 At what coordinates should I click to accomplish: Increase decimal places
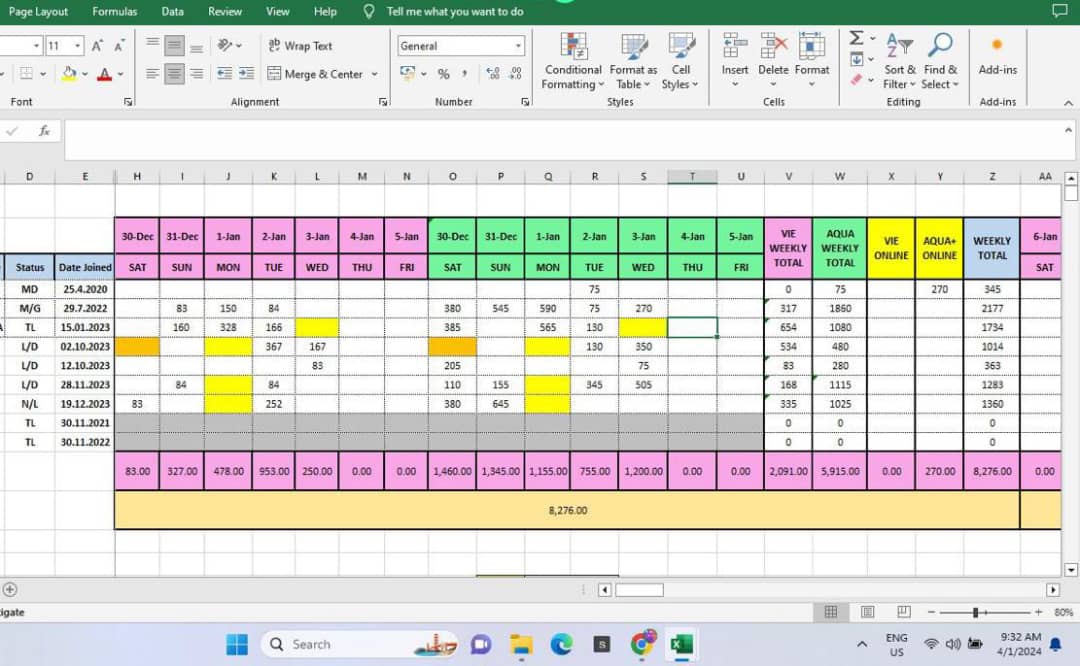[x=492, y=74]
